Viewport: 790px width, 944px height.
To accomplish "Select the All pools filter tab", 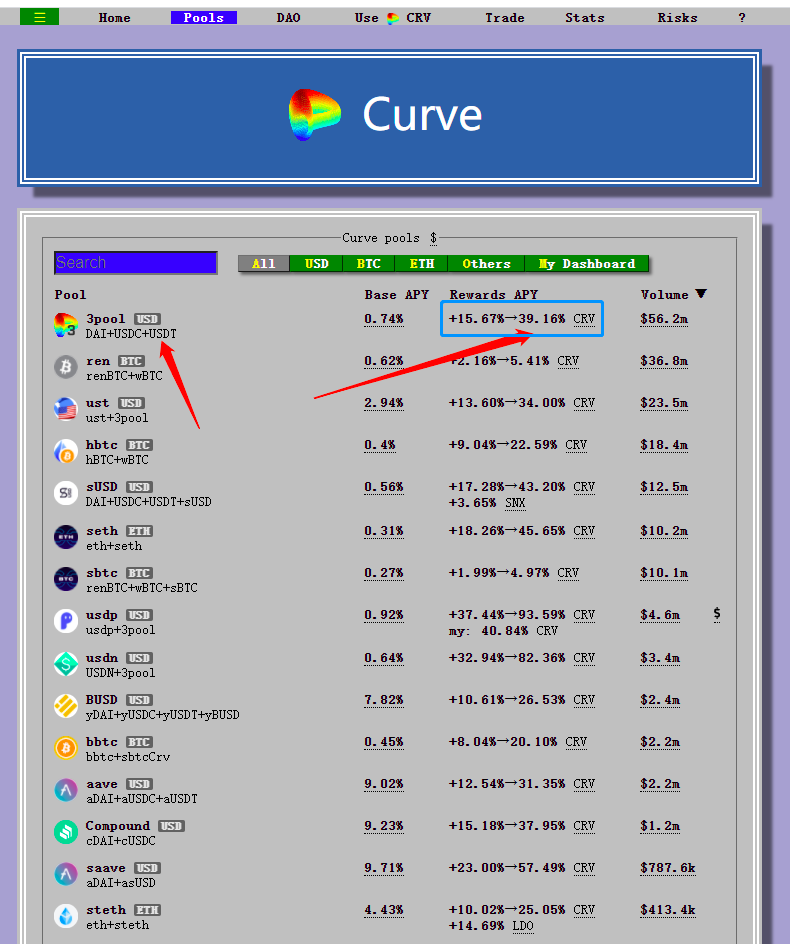I will pyautogui.click(x=264, y=264).
